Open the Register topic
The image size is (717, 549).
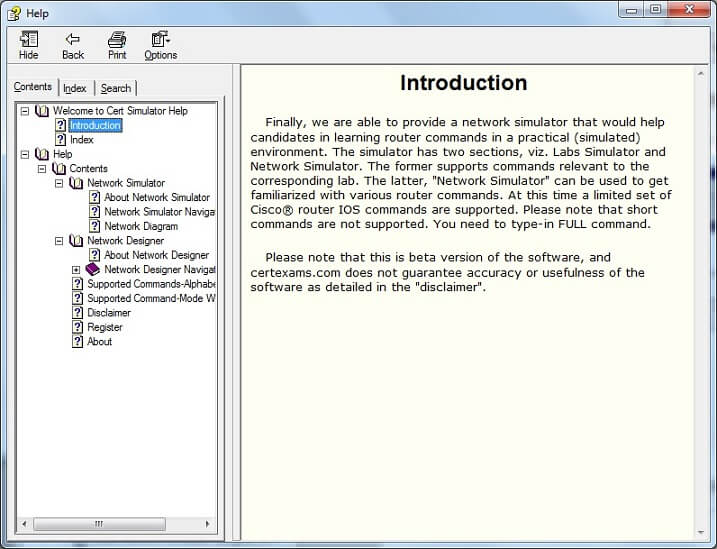click(105, 327)
